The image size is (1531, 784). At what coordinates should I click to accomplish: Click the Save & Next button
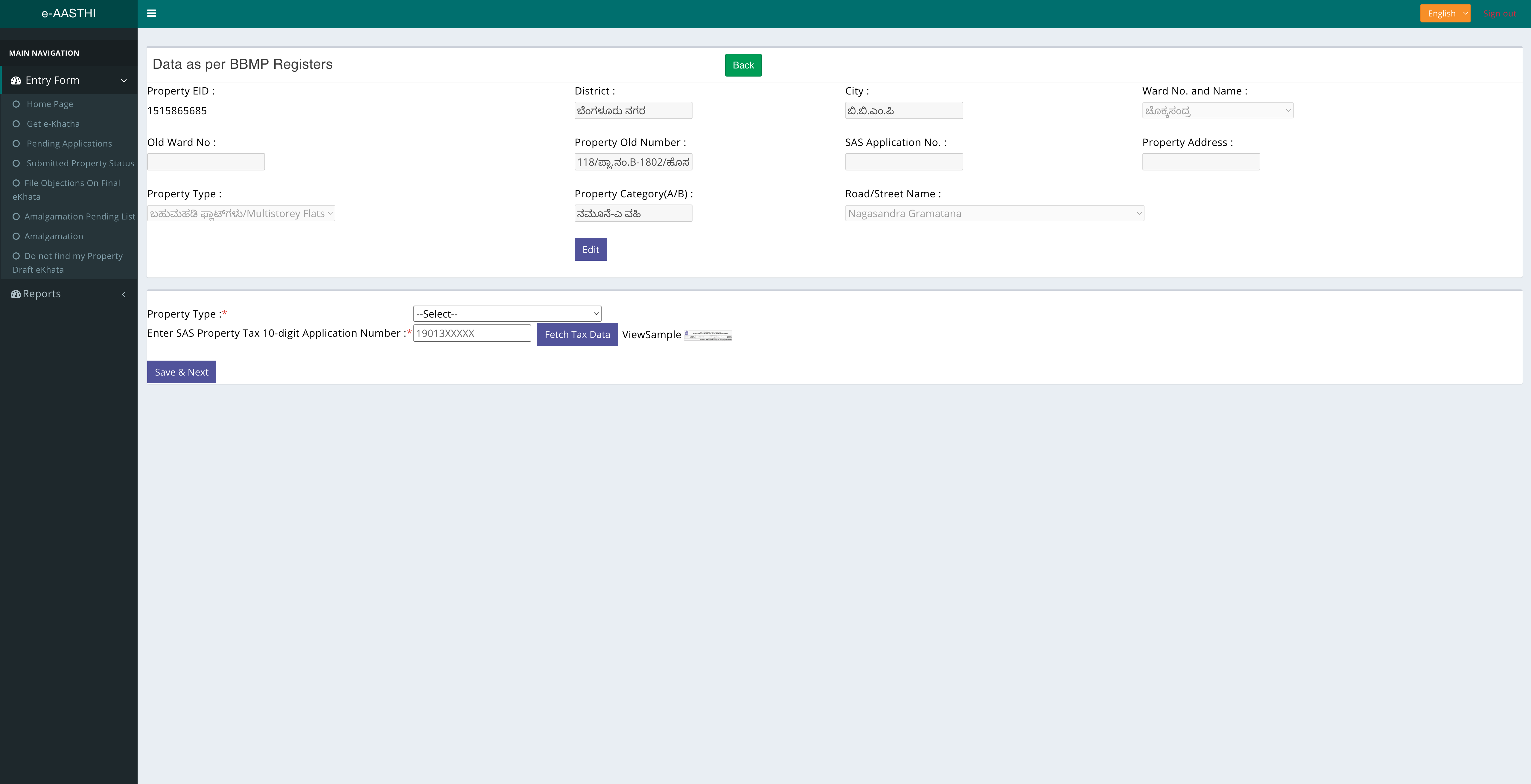[x=181, y=372]
